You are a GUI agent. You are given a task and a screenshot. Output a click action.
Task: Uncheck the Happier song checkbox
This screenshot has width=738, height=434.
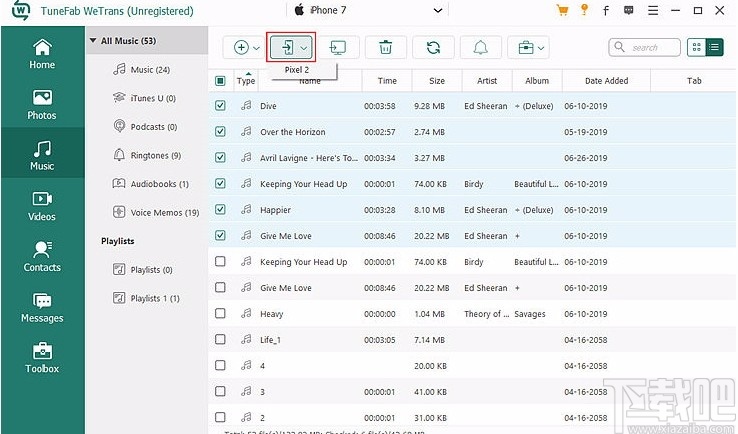pos(220,209)
